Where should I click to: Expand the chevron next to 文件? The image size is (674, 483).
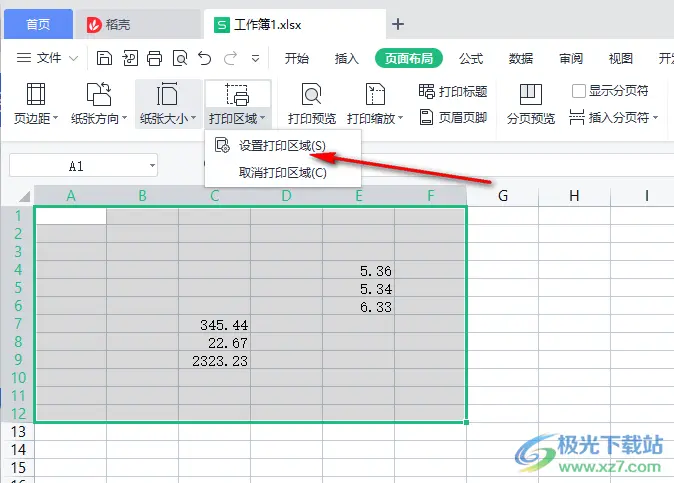[74, 58]
